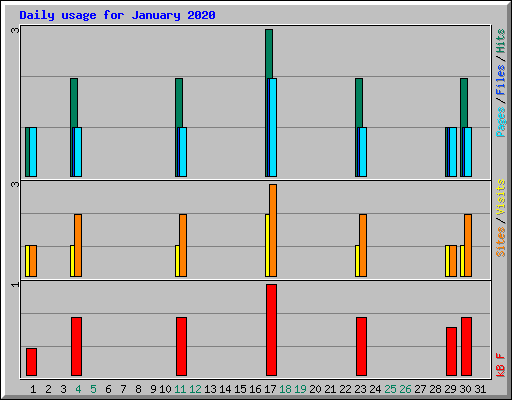
Task: Click the "Daily usage for January 2020" title
Action: tap(117, 15)
